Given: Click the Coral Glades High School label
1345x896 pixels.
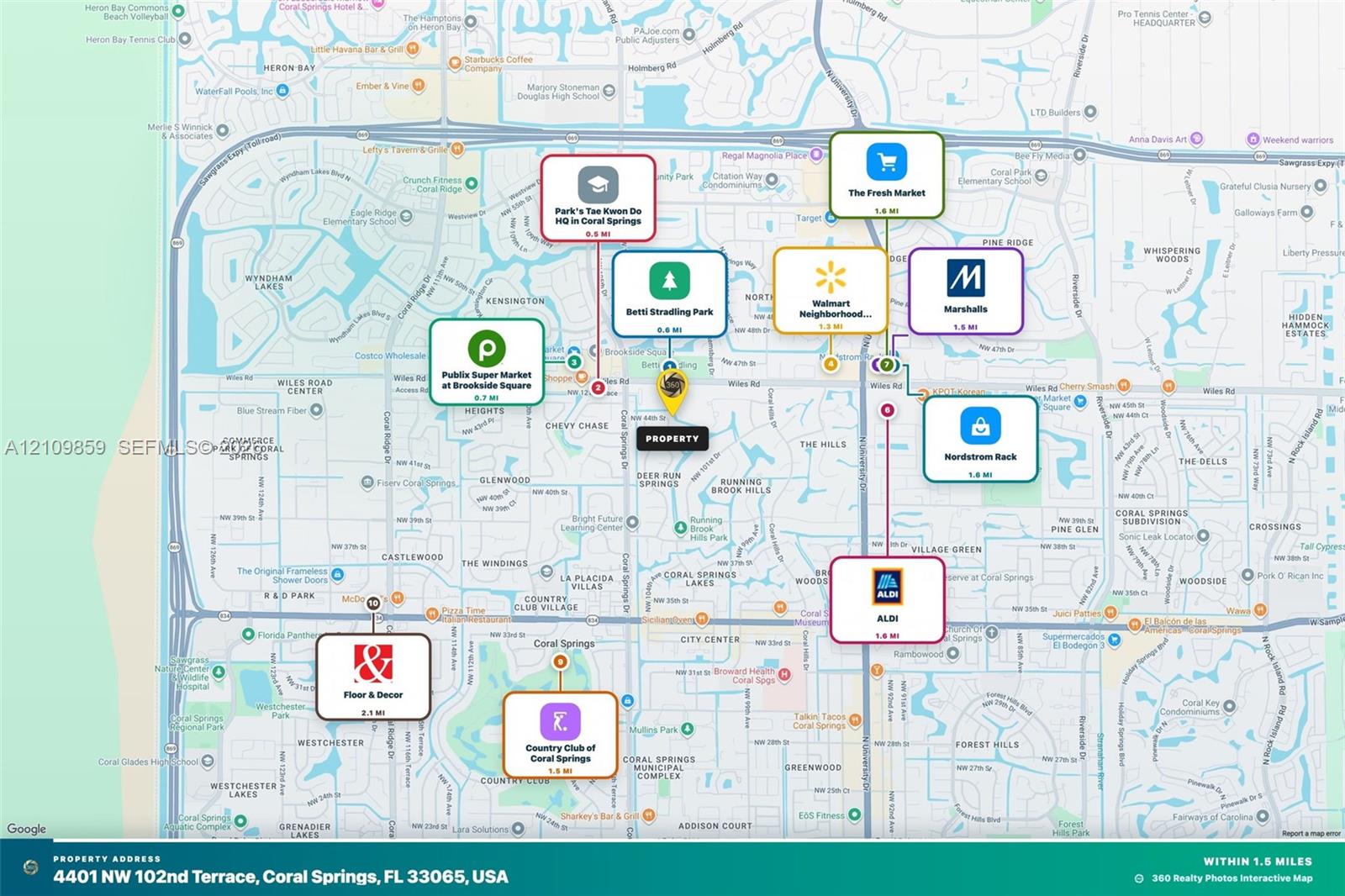Looking at the screenshot, I should 148,762.
